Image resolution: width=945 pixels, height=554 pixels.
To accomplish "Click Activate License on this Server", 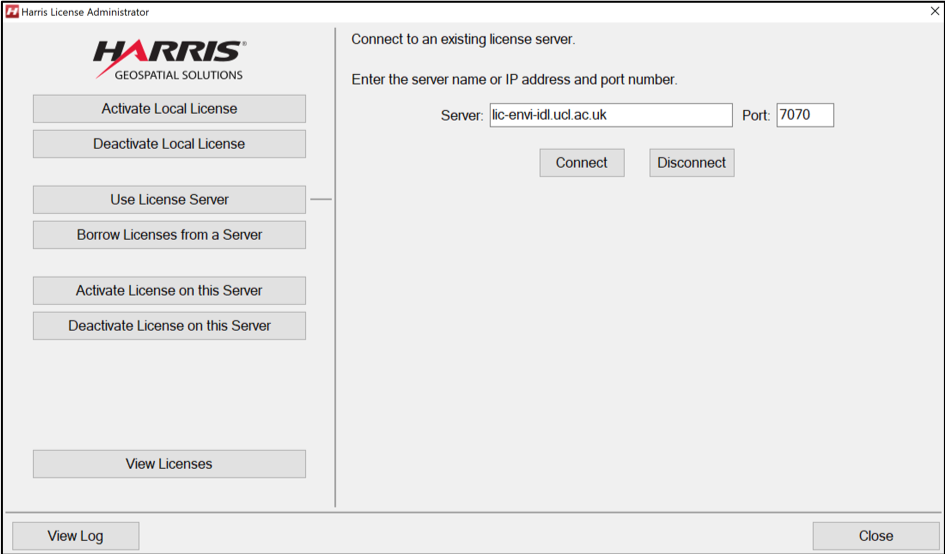I will (169, 291).
